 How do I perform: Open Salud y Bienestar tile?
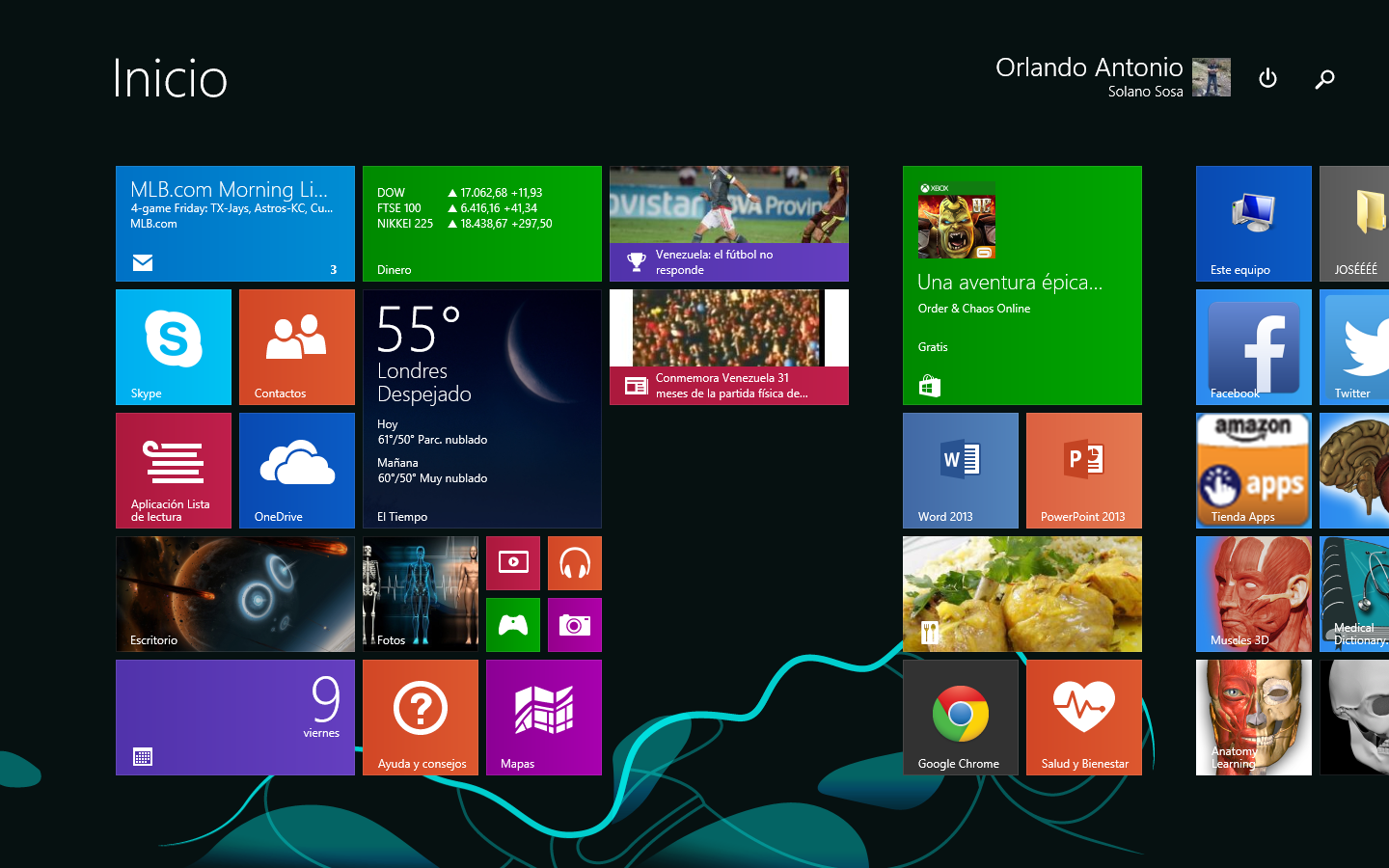pos(1084,718)
